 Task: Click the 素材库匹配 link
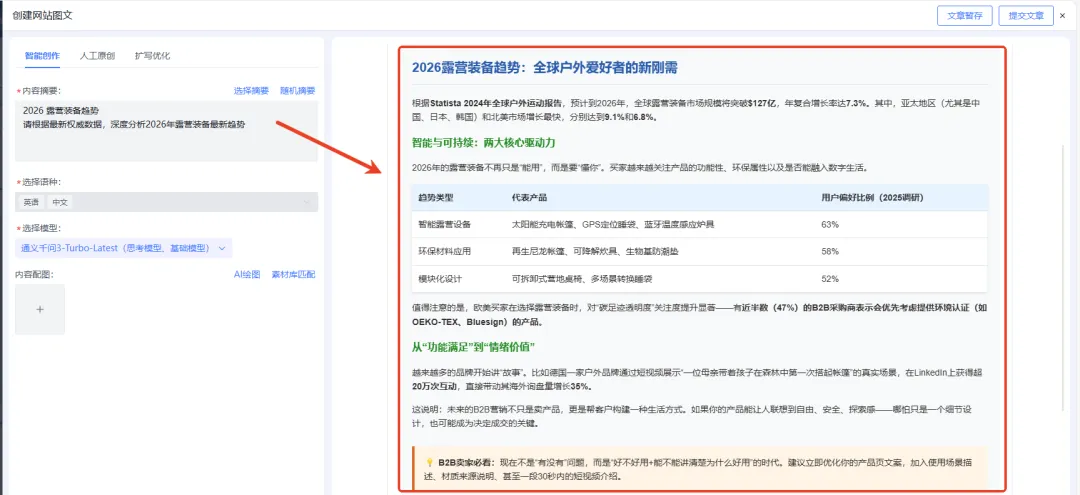pyautogui.click(x=293, y=274)
